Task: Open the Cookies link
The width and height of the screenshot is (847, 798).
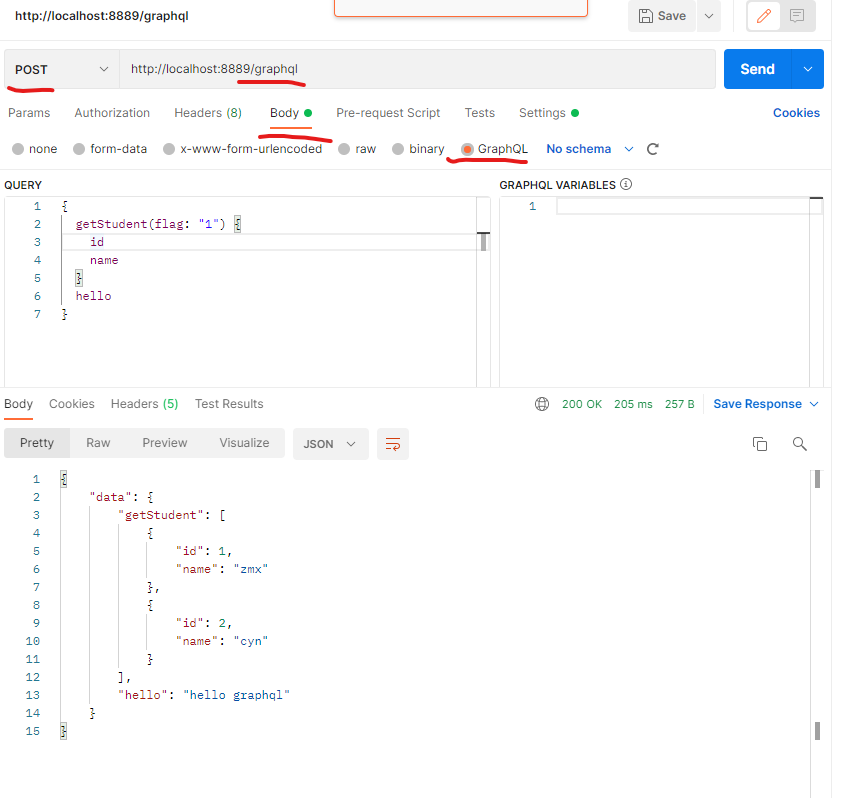Action: click(x=796, y=113)
